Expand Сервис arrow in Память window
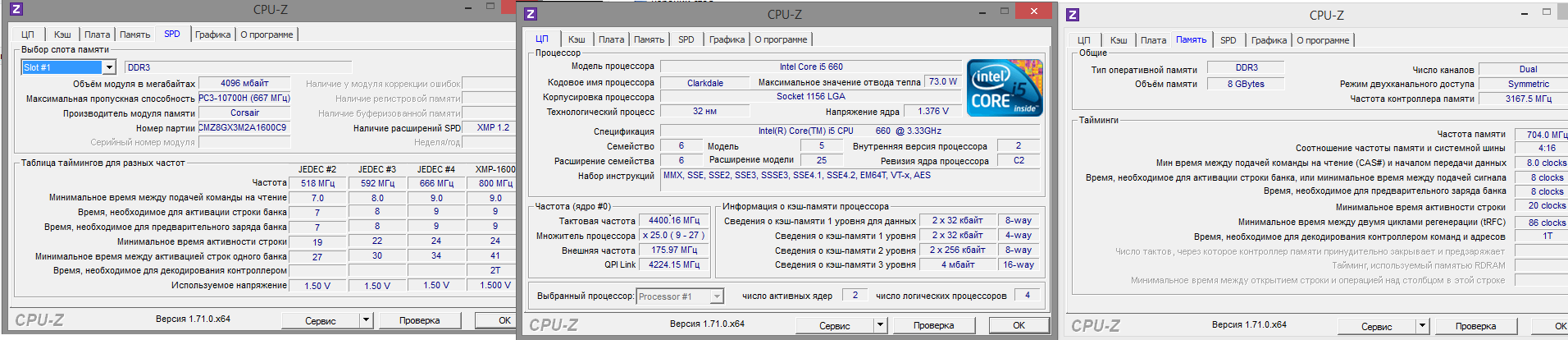 click(x=1422, y=326)
